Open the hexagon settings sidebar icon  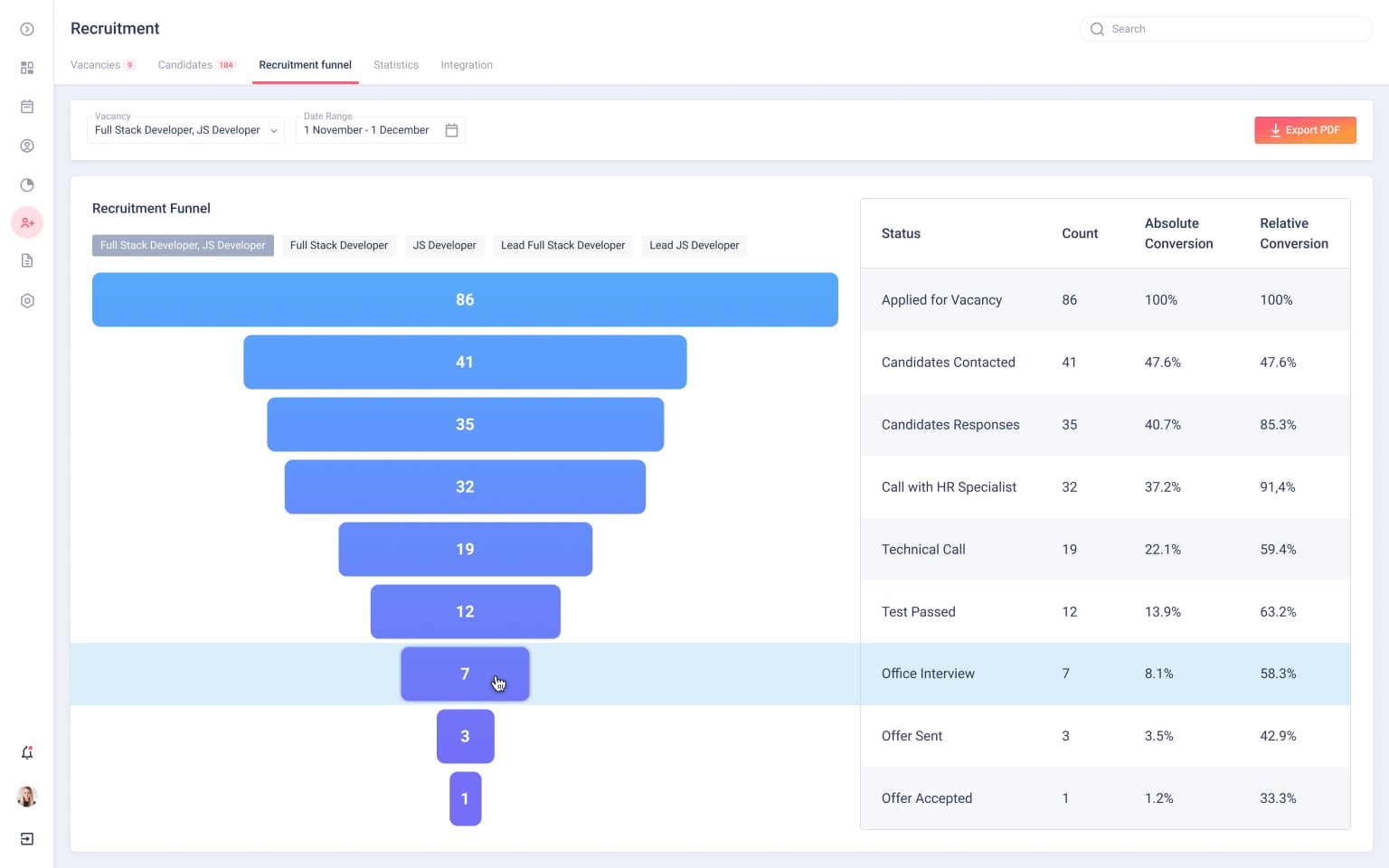(27, 301)
